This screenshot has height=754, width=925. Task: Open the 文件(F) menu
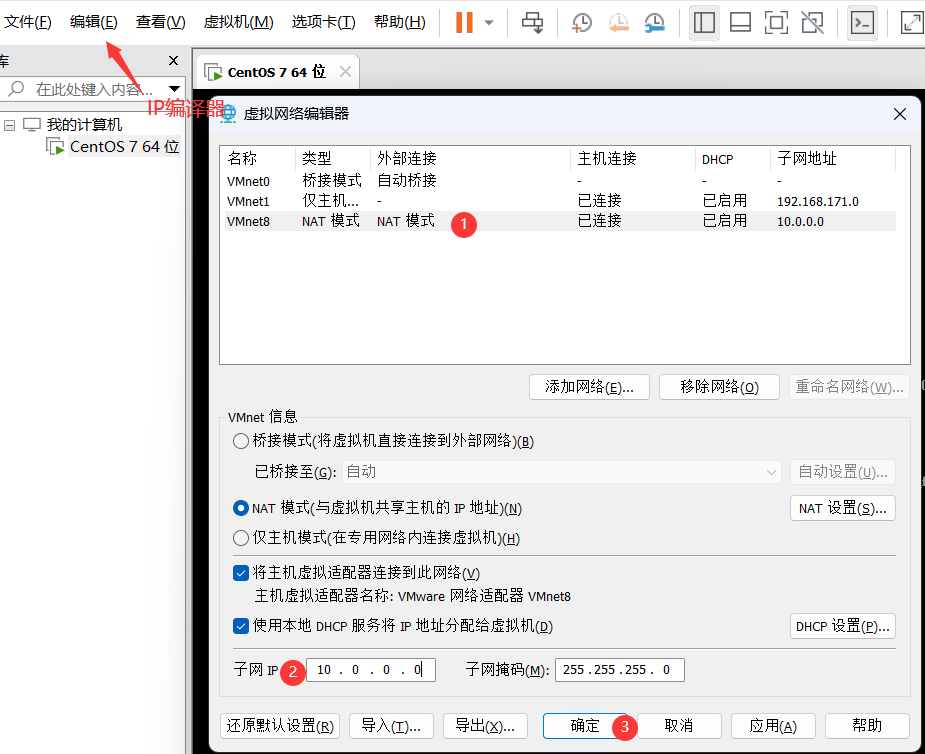click(28, 22)
